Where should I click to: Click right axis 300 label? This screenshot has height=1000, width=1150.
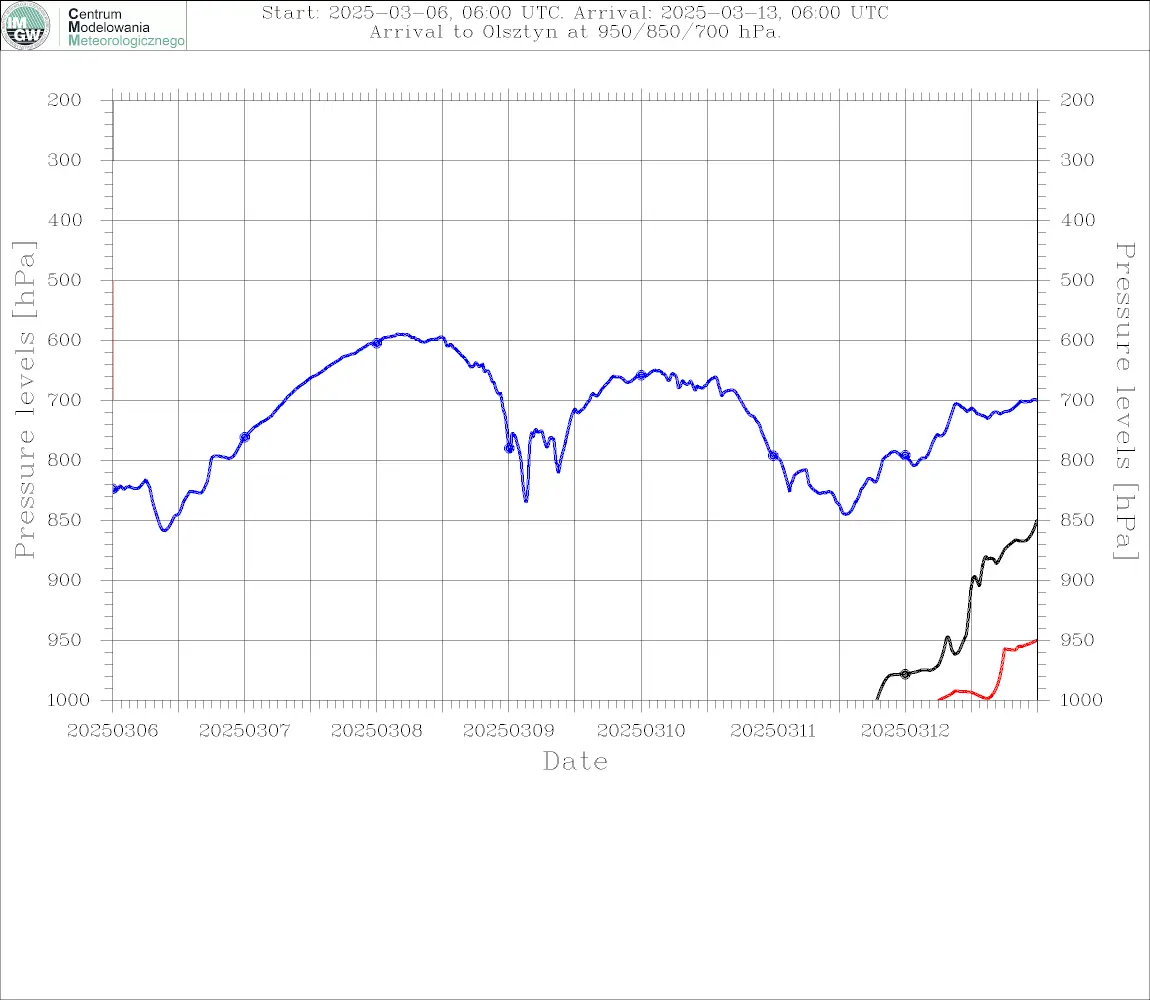1077,160
